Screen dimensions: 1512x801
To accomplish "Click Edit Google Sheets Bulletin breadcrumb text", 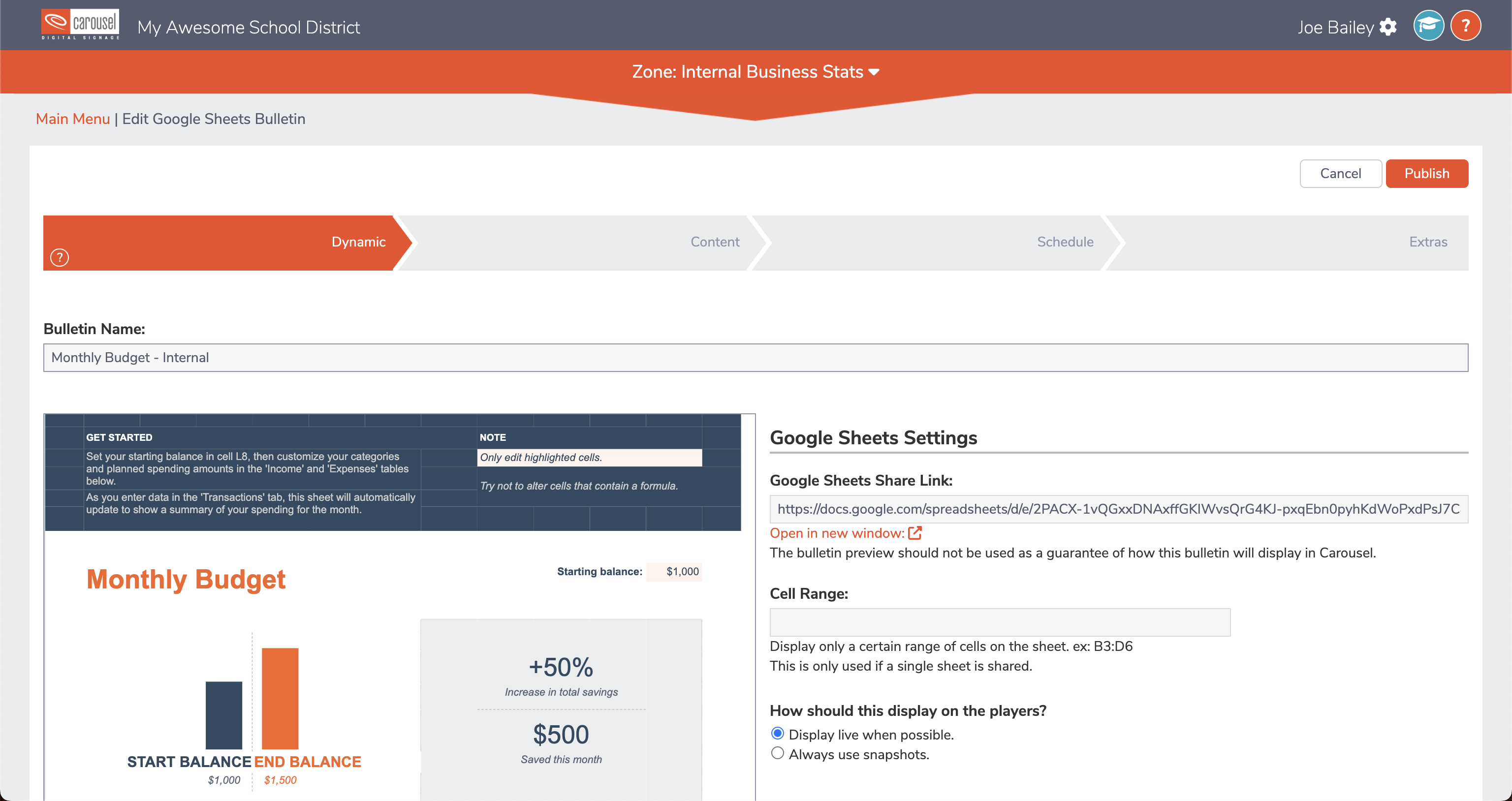I will tap(214, 119).
